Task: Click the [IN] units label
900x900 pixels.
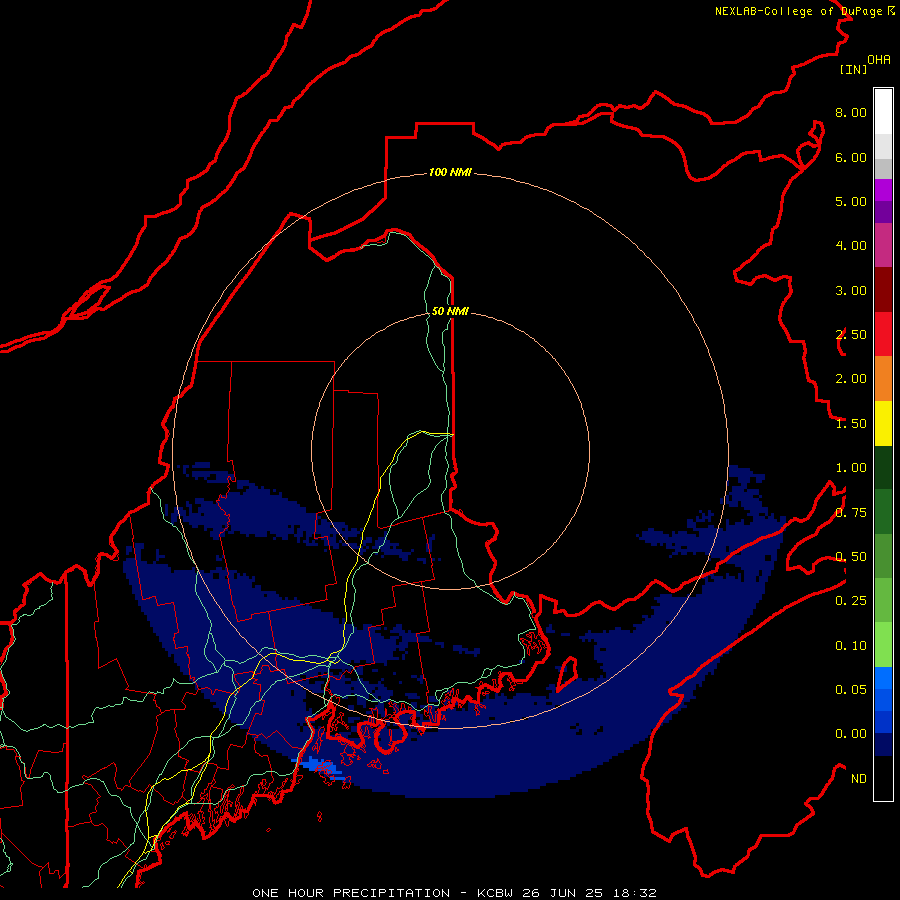Action: pyautogui.click(x=853, y=69)
